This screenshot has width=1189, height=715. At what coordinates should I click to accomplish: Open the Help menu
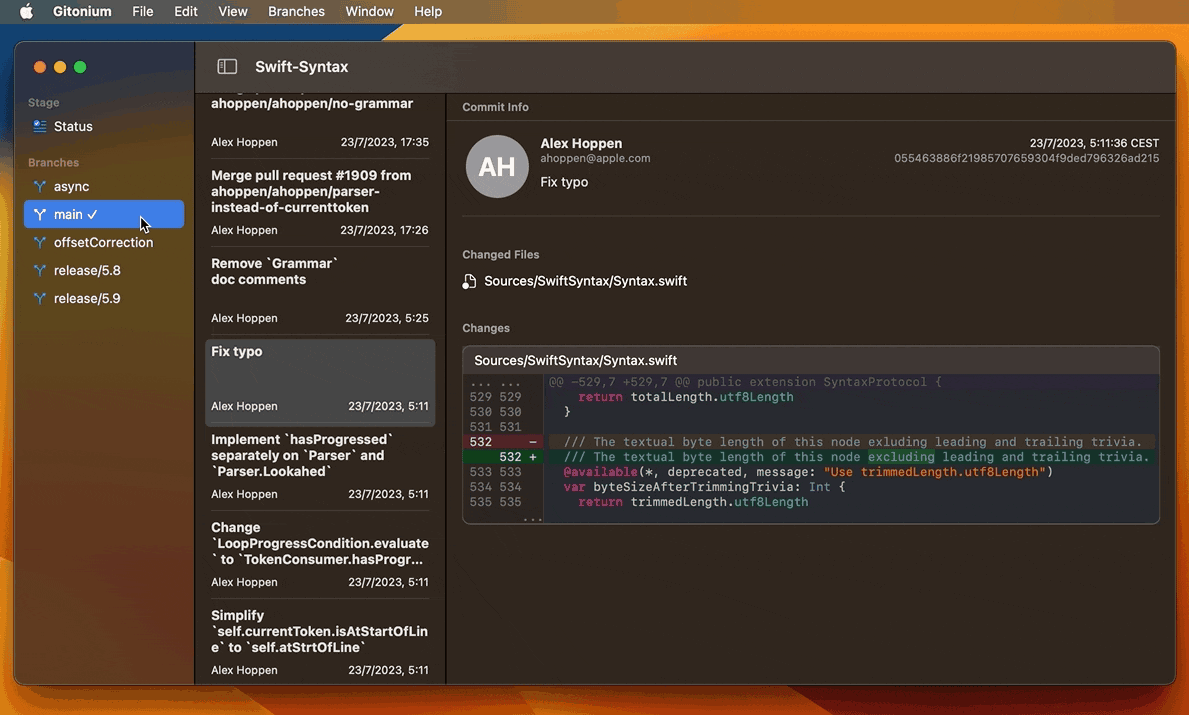[428, 11]
